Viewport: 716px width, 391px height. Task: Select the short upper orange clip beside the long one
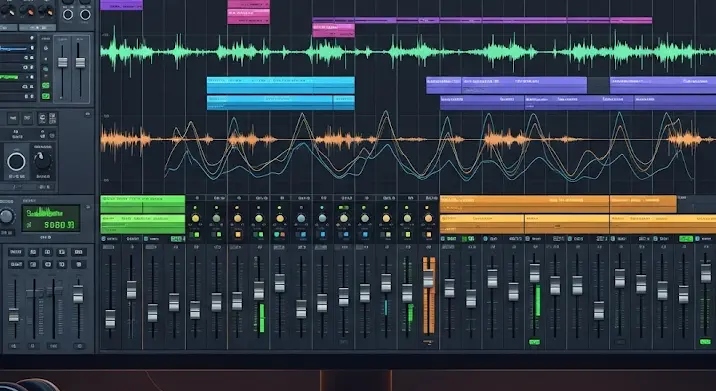643,204
